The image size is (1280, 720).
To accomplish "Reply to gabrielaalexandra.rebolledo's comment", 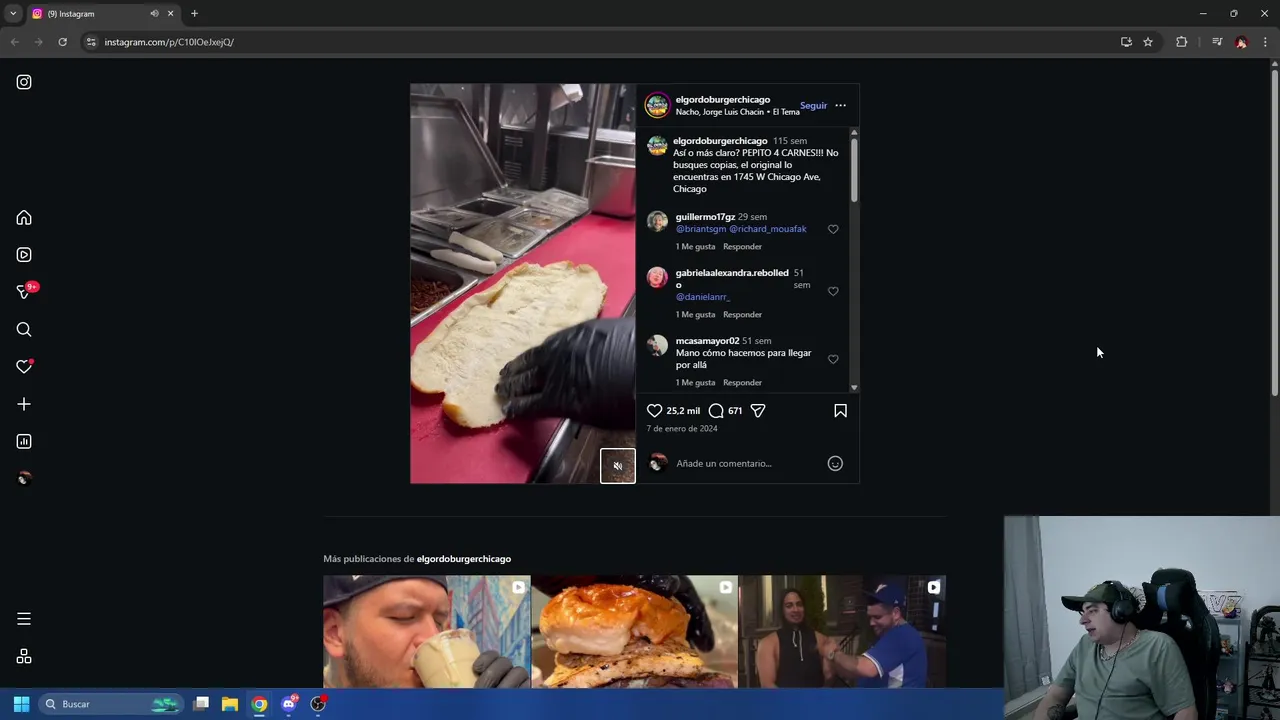I will (742, 314).
